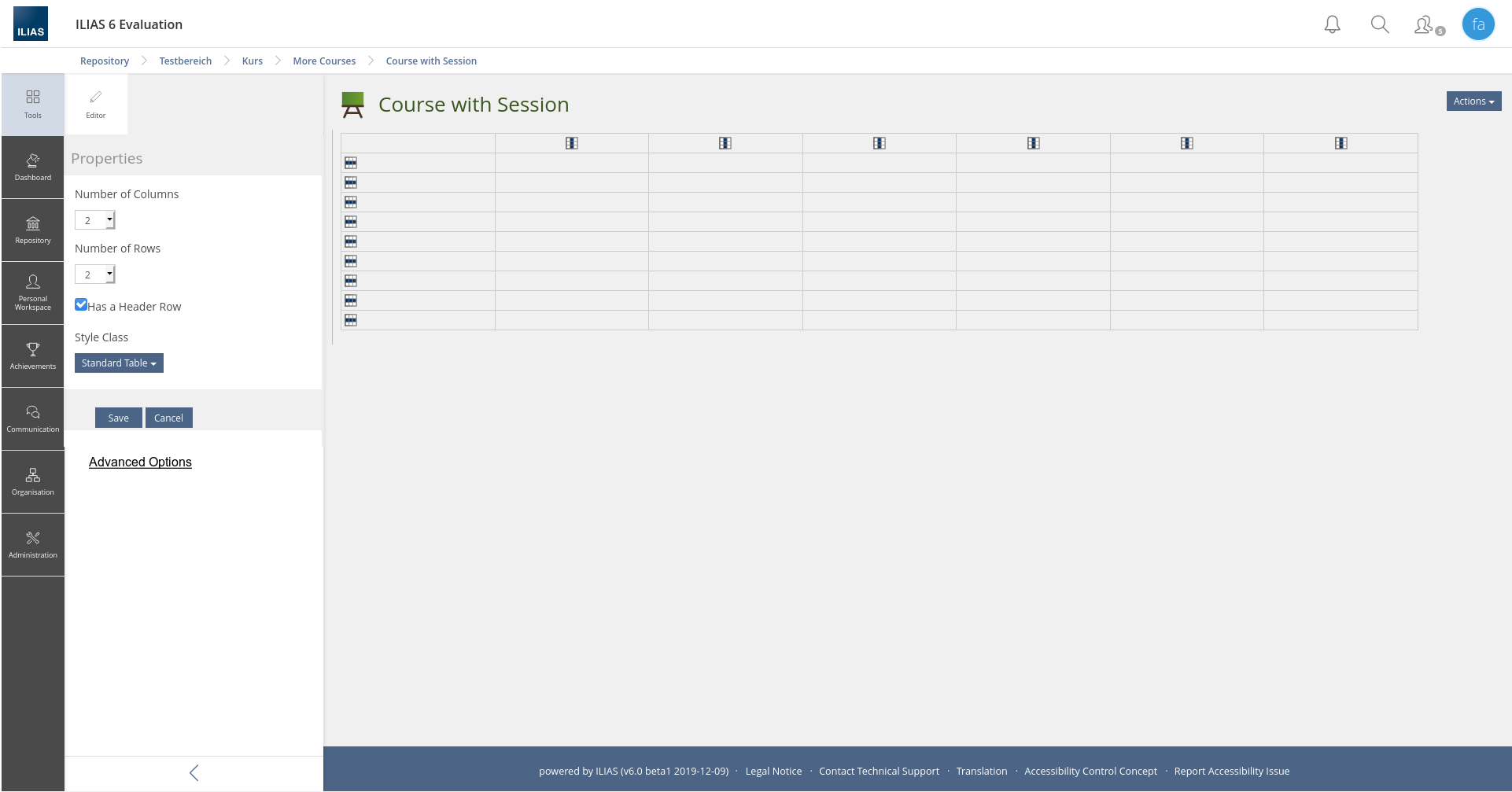Save the table properties
1512x792 pixels.
pos(119,418)
